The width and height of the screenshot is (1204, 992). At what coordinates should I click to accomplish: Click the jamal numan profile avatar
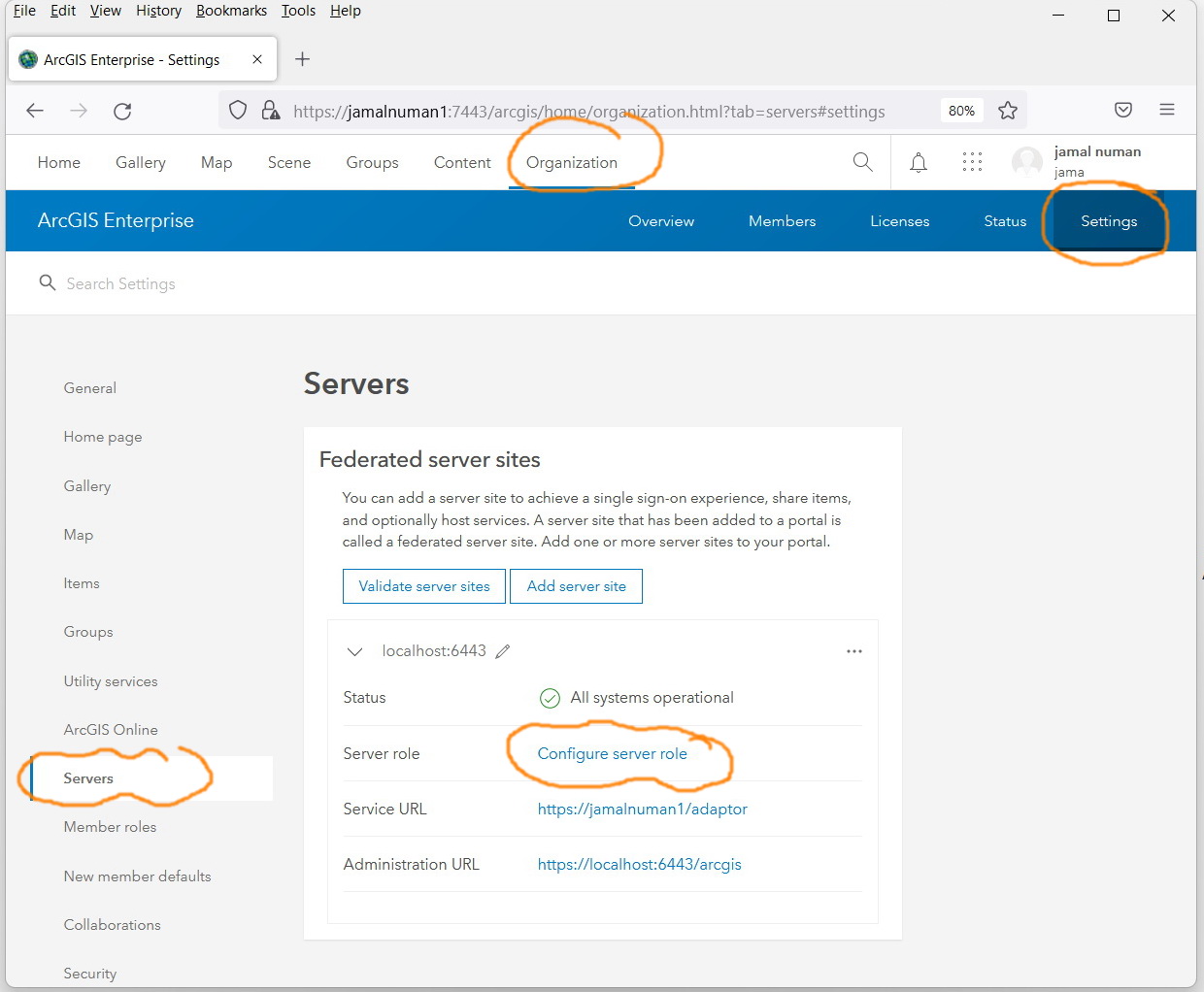(1026, 162)
